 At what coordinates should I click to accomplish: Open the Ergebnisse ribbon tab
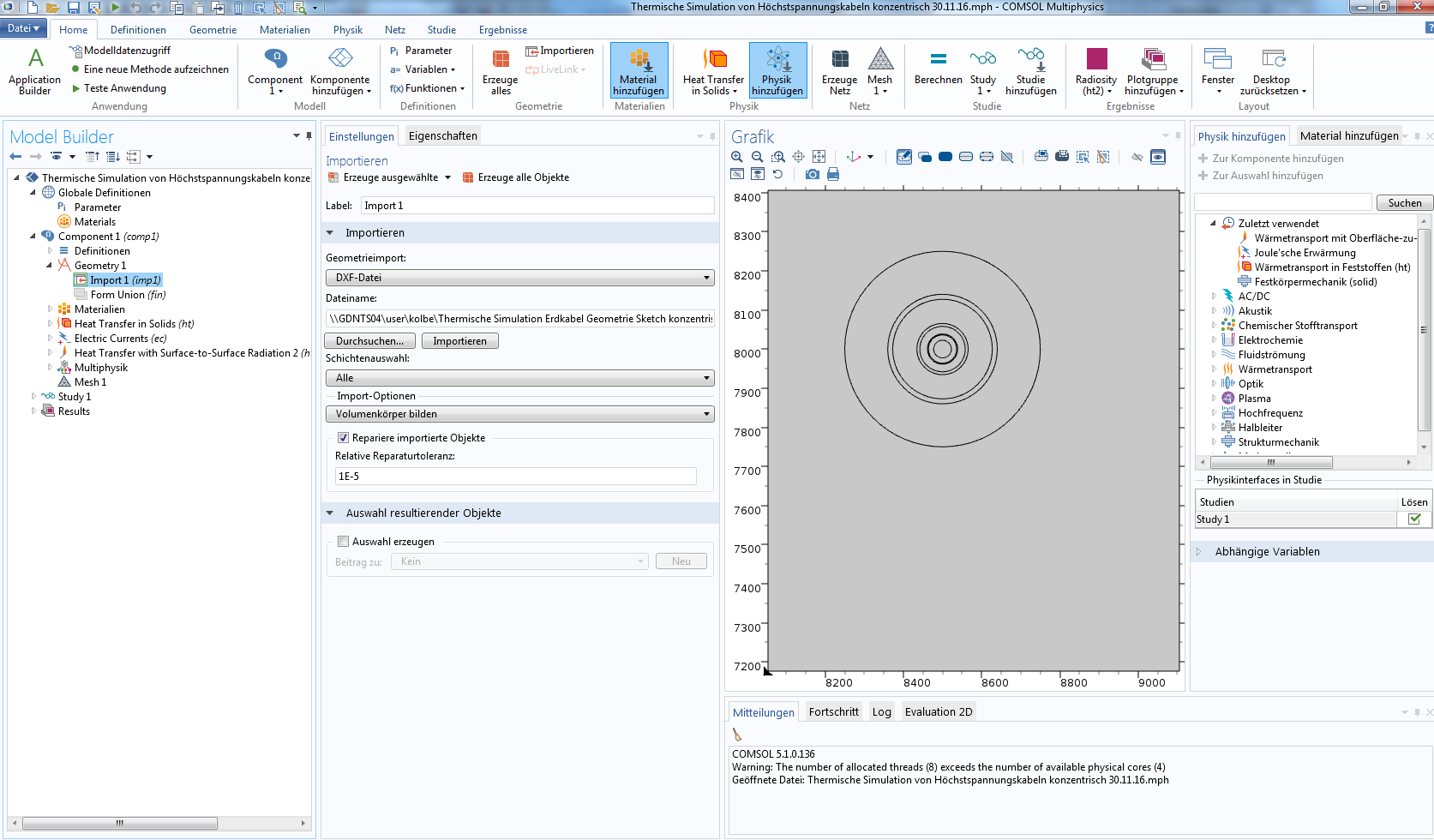click(503, 30)
